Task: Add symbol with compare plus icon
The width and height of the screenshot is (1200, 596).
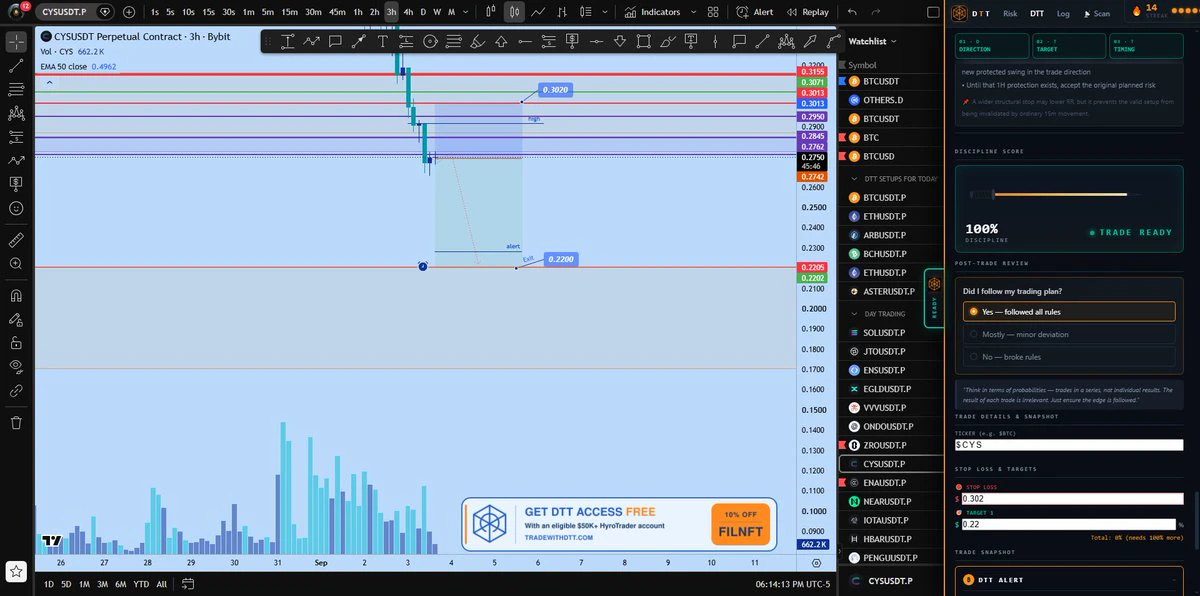Action: [x=131, y=12]
